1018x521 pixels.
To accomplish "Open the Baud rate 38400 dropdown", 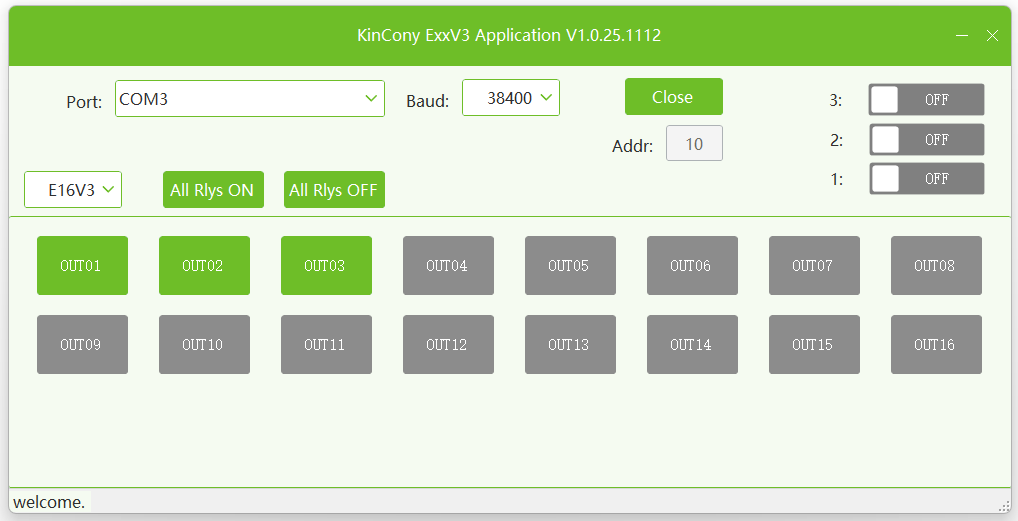I will click(x=511, y=98).
